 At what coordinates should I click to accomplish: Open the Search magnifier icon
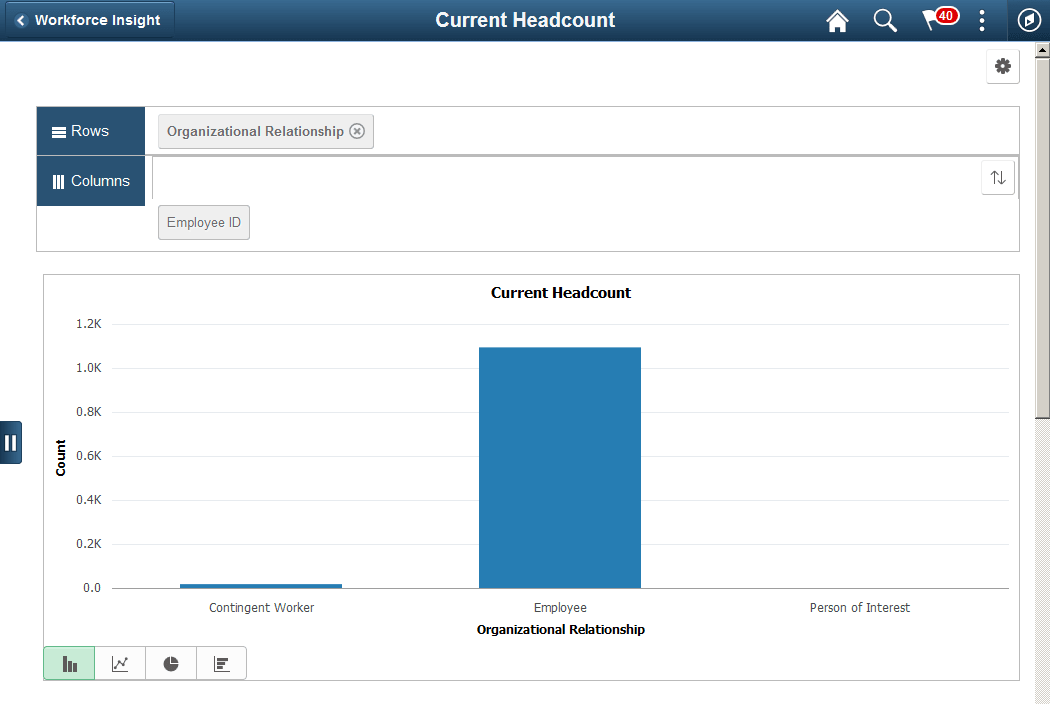[885, 20]
